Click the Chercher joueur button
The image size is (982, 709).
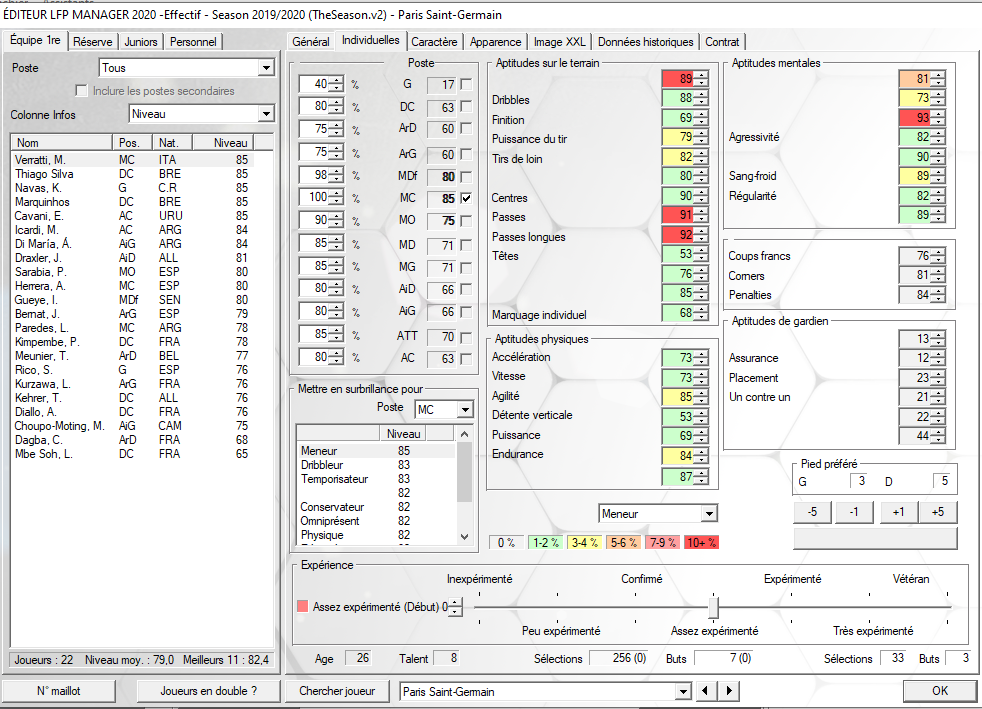[x=337, y=691]
